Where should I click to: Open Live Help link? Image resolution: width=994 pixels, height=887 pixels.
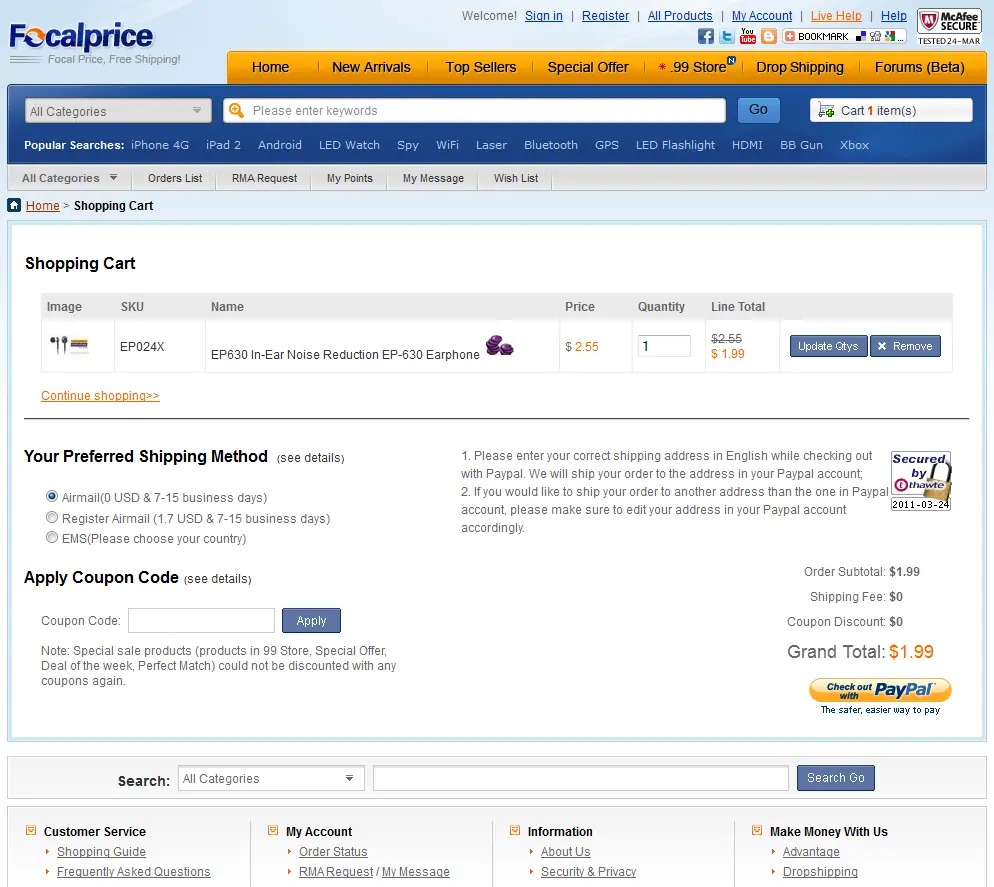pos(836,16)
